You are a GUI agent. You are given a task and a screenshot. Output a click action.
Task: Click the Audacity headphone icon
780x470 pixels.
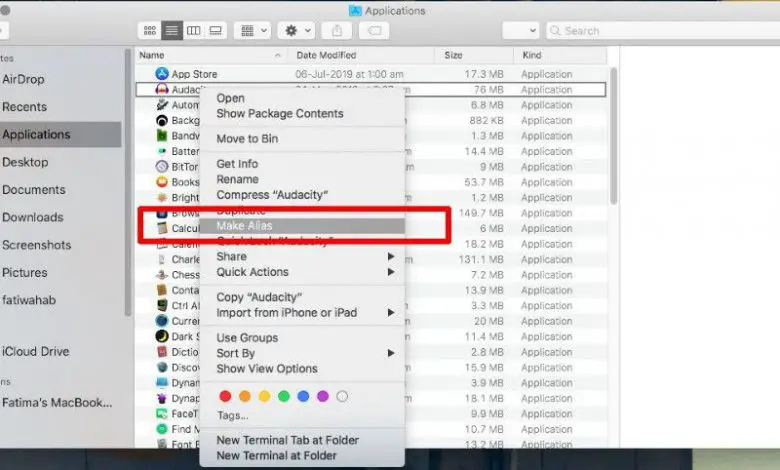pos(162,90)
